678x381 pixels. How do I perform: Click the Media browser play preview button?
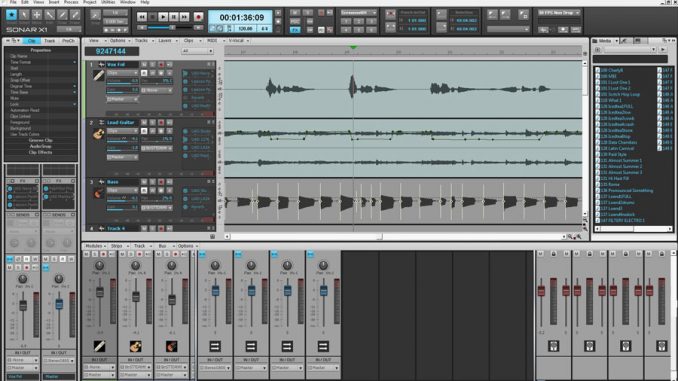point(663,50)
